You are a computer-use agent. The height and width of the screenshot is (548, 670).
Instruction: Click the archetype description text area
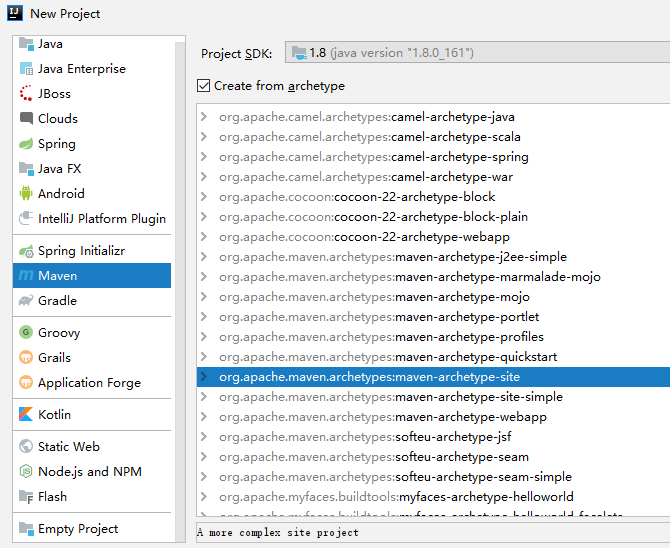tap(433, 533)
